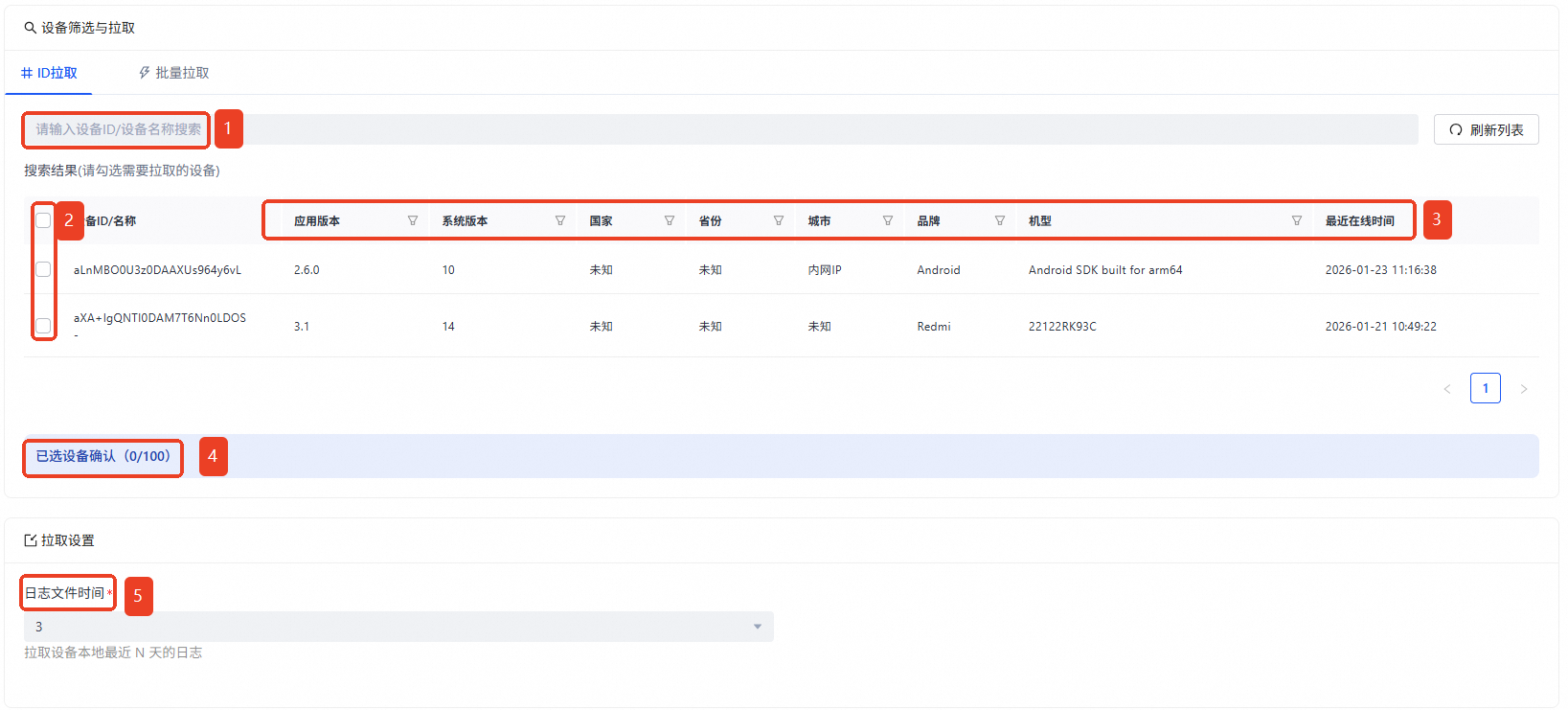
Task: Switch to the 批量拉取 tab
Action: 173,73
